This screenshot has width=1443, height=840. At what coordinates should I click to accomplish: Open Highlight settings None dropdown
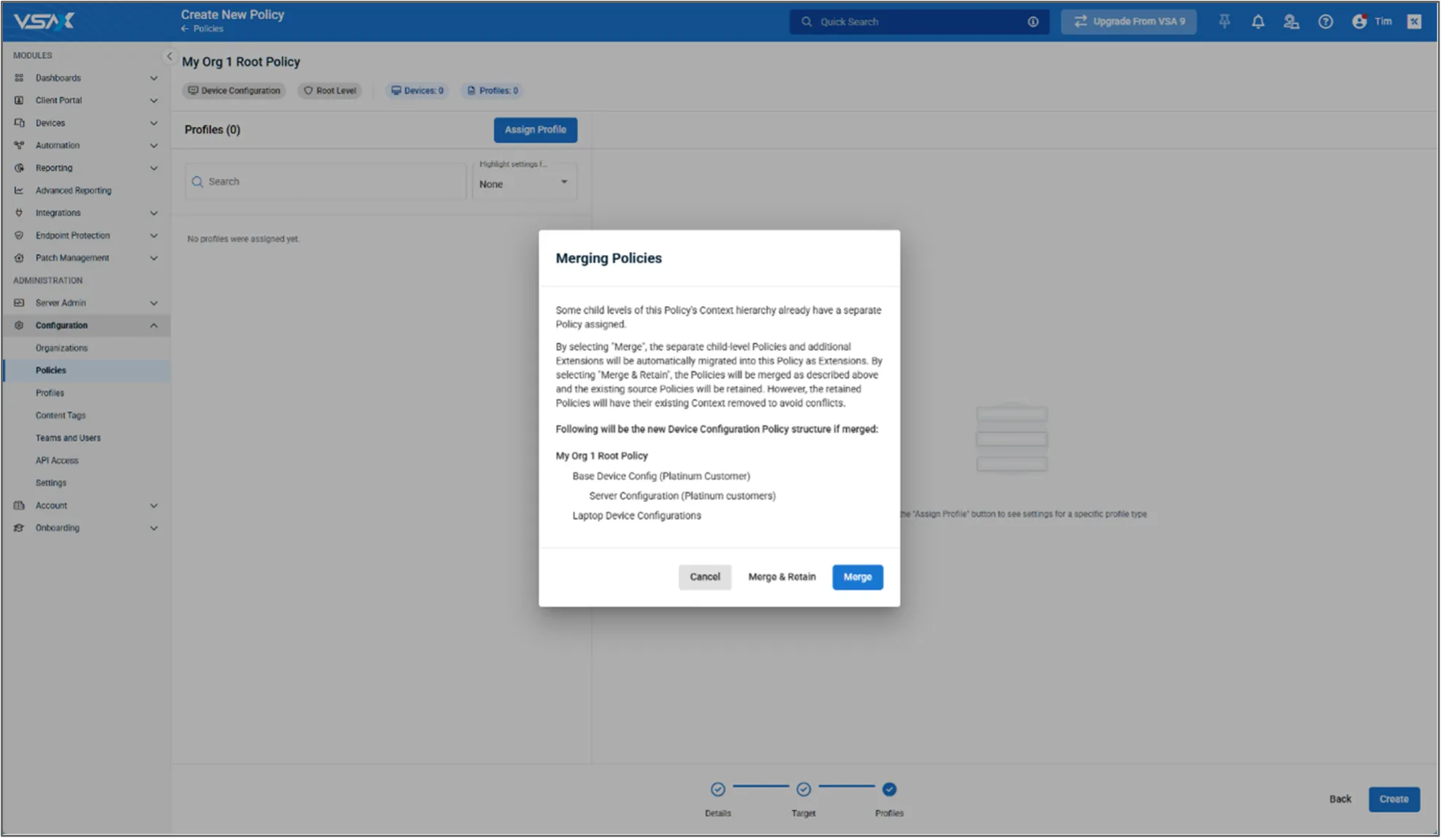(x=524, y=183)
